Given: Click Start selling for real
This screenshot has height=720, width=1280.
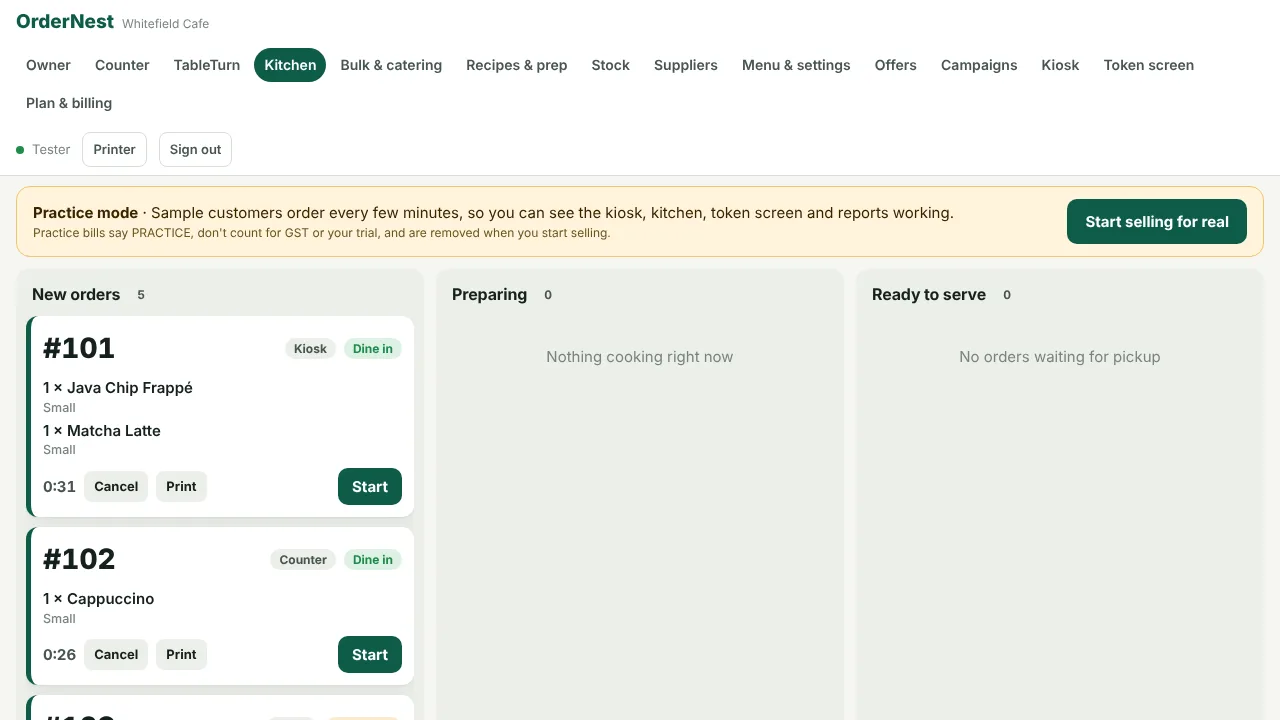Looking at the screenshot, I should tap(1157, 222).
